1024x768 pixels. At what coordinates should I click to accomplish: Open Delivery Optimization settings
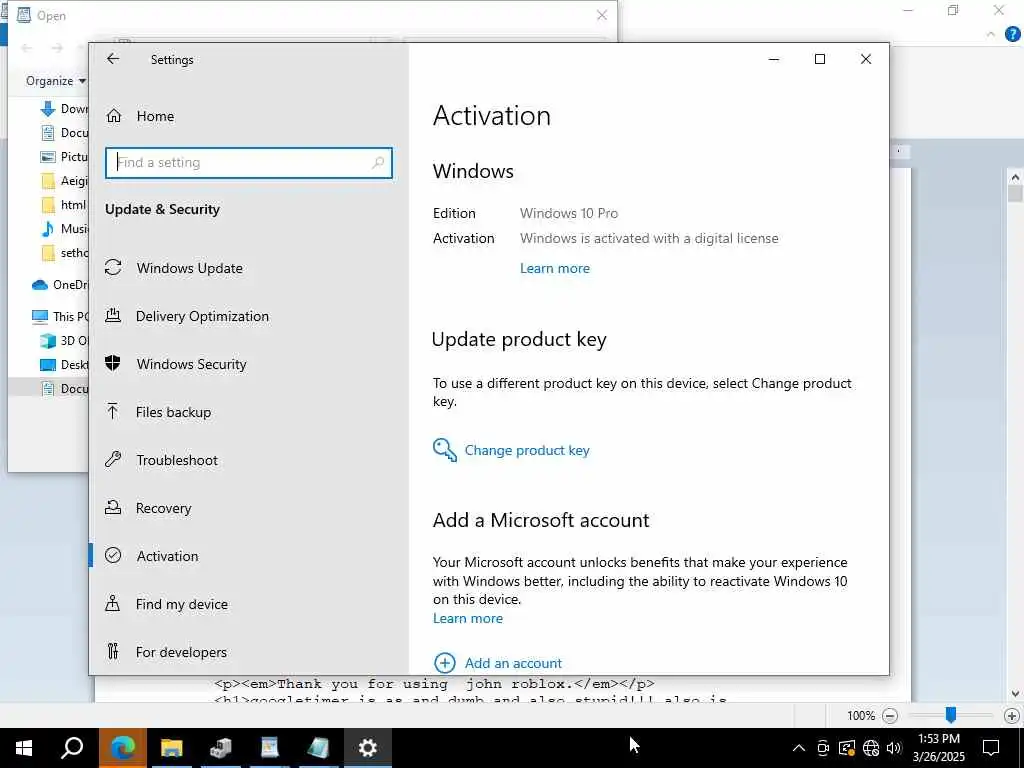pyautogui.click(x=202, y=316)
